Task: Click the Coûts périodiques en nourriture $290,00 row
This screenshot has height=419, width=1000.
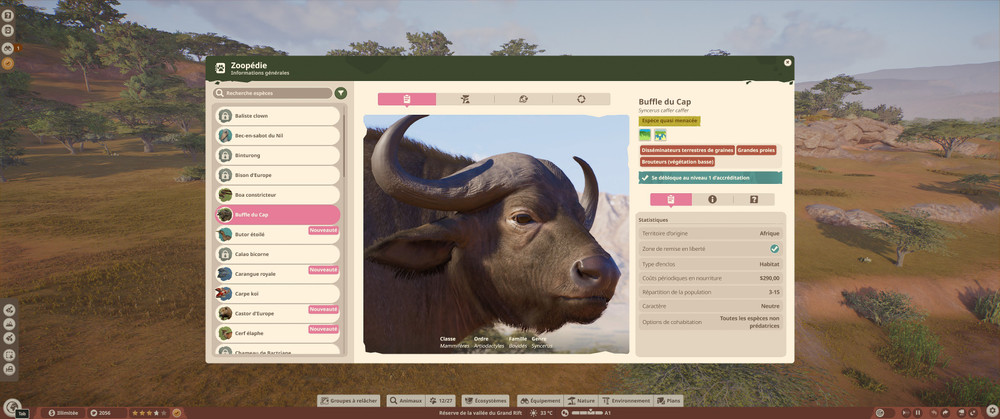Action: [x=710, y=278]
